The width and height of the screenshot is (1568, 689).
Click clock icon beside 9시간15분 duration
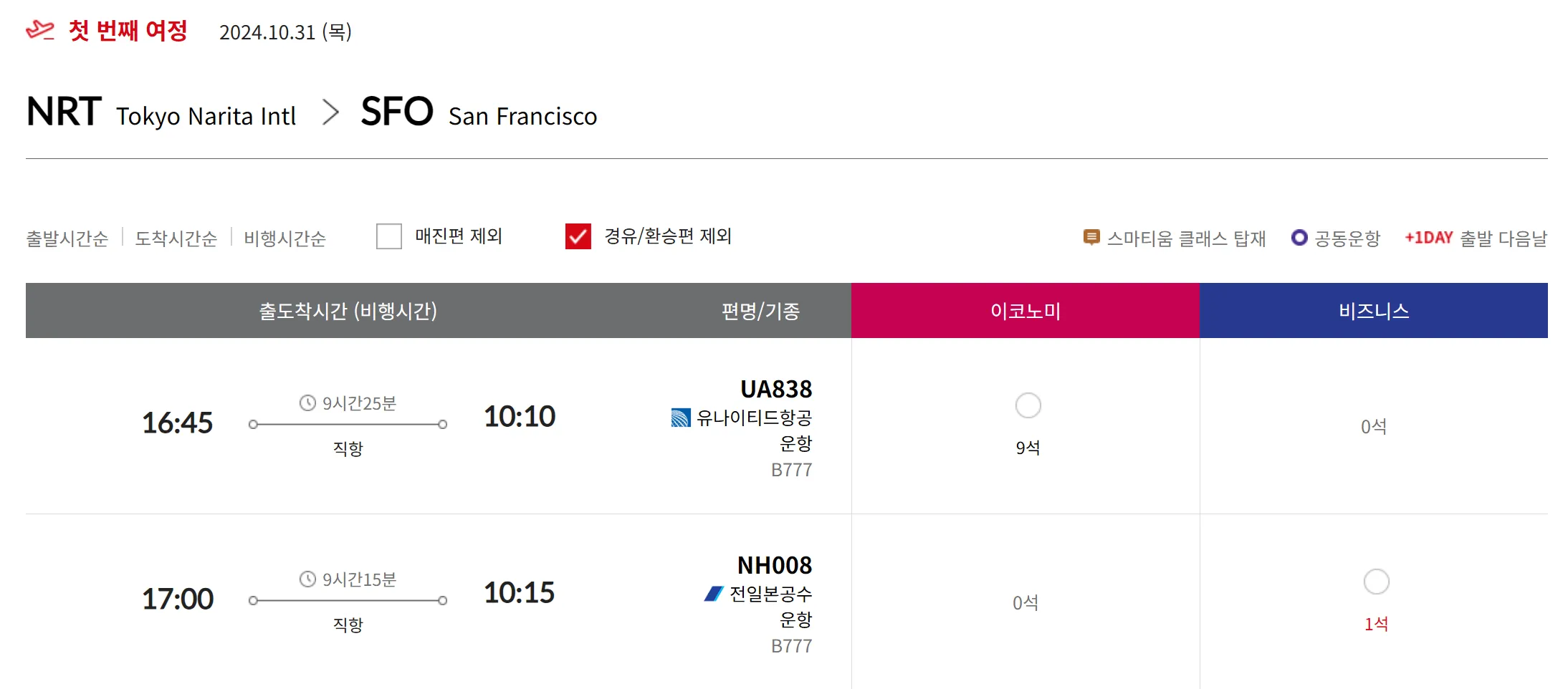[307, 579]
